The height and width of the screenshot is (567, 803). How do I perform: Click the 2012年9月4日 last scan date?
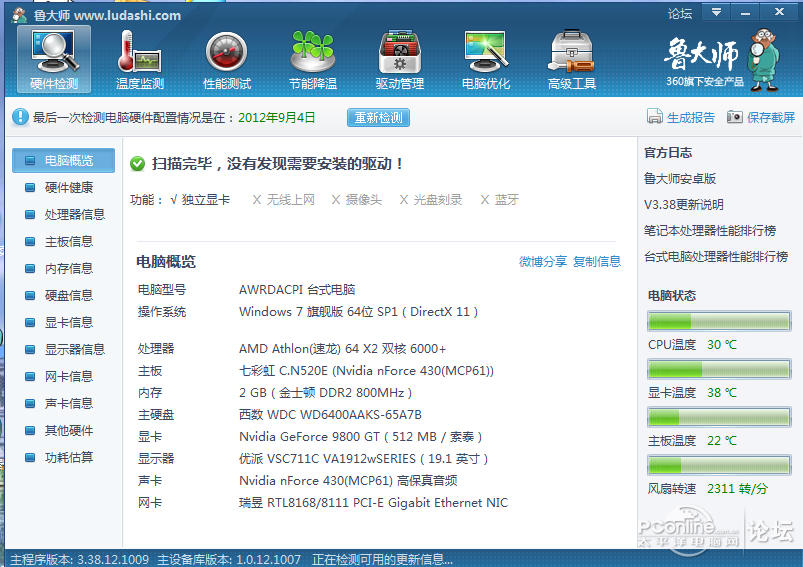click(x=277, y=118)
